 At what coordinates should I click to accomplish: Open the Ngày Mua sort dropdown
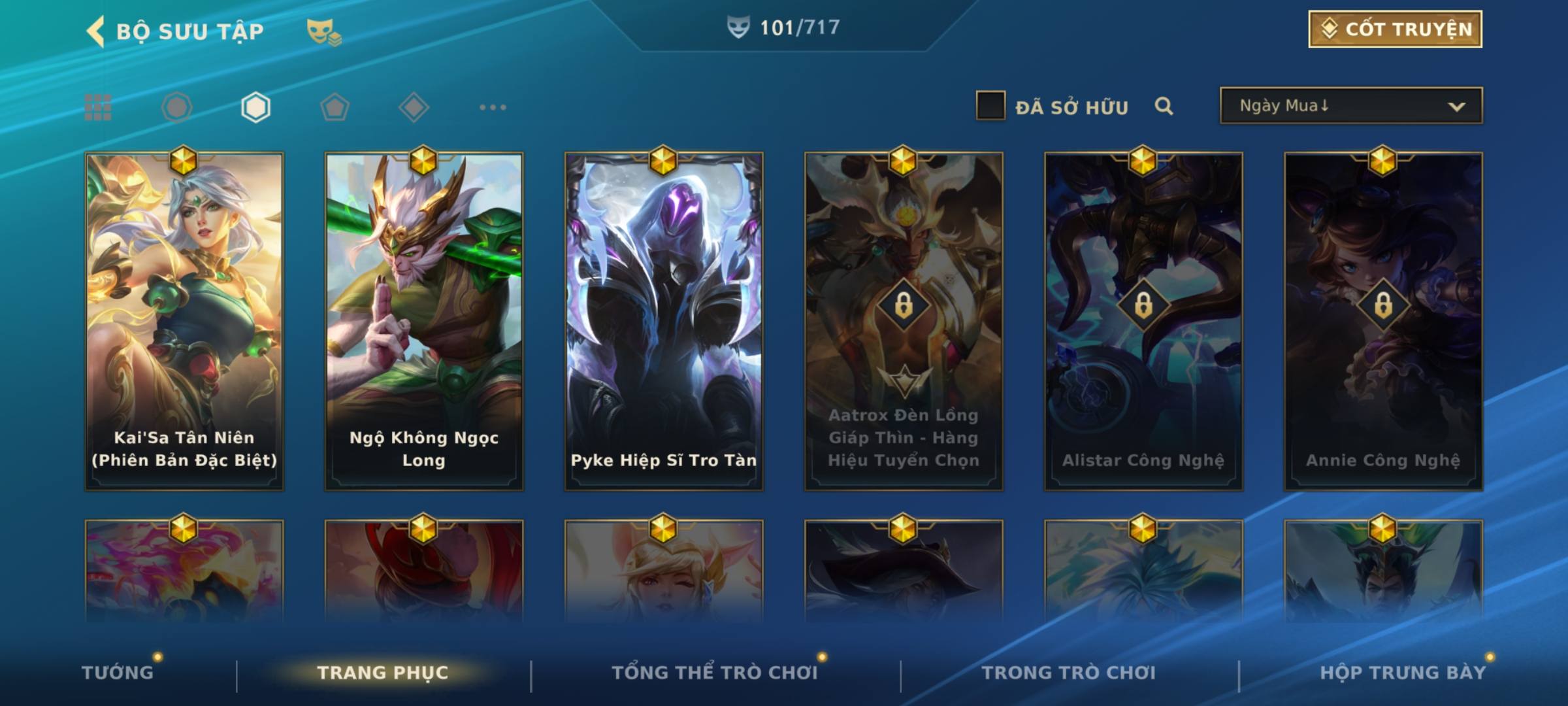[x=1351, y=105]
